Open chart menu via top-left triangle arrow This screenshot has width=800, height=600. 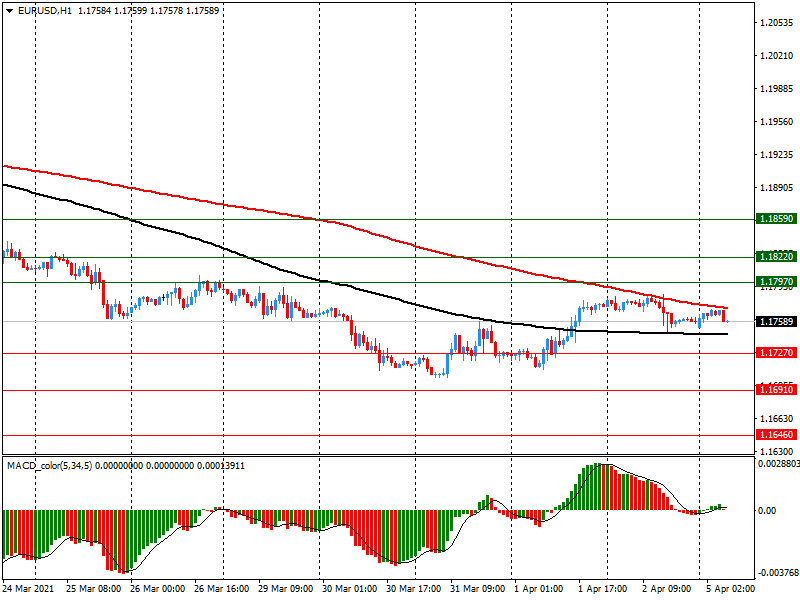[9, 10]
